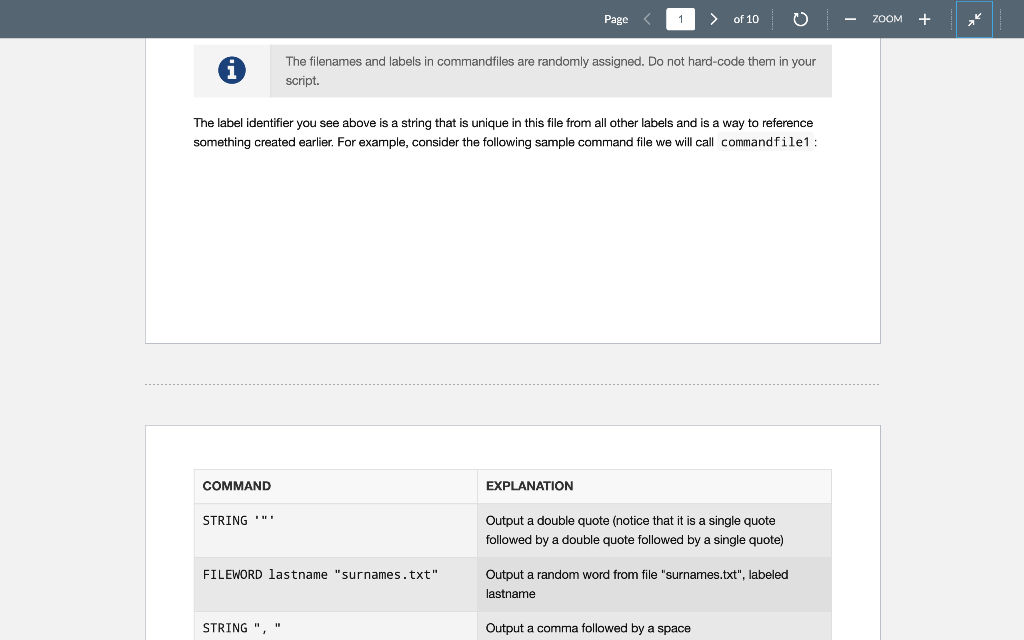Go back to the previous page

pyautogui.click(x=647, y=18)
